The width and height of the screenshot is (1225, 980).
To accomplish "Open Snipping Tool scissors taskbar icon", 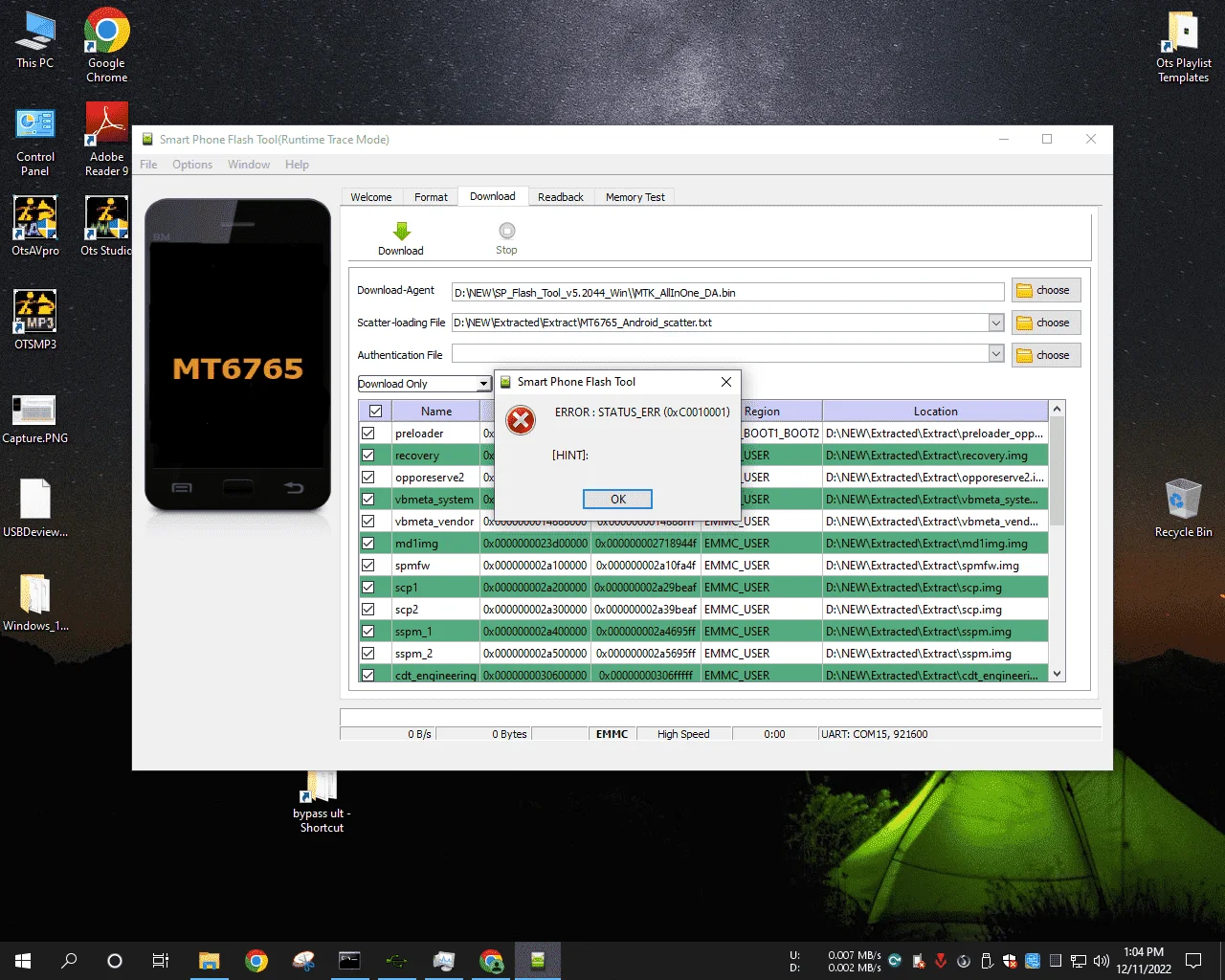I will click(x=303, y=961).
